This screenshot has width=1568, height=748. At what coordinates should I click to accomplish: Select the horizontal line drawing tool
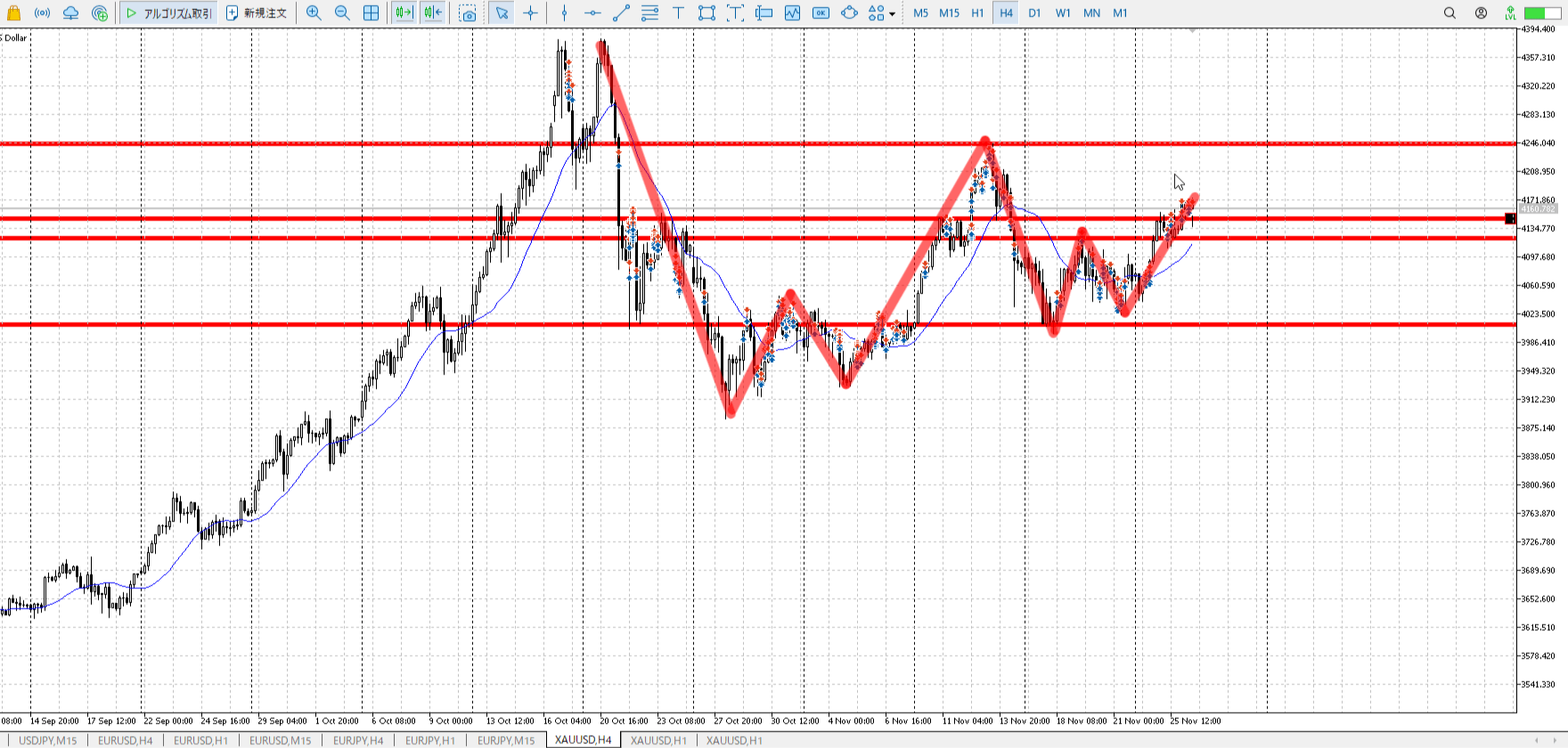pyautogui.click(x=592, y=12)
